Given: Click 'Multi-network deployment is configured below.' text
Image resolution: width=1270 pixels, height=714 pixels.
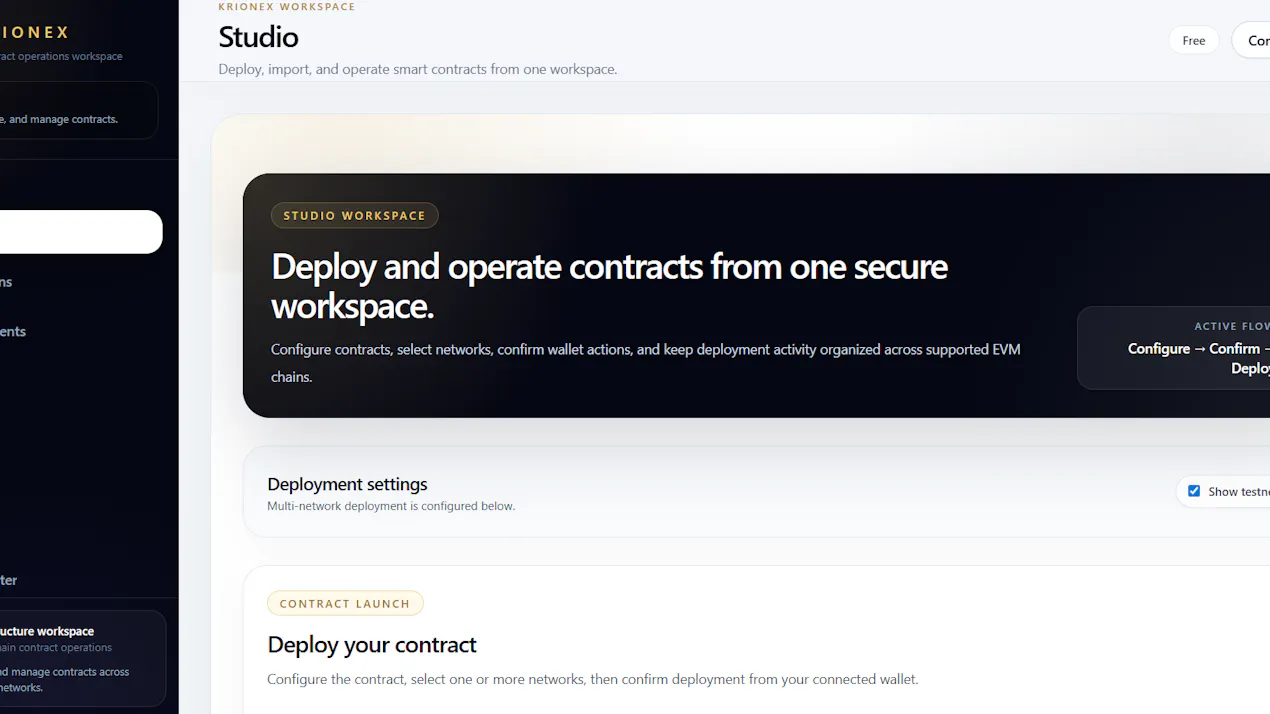Looking at the screenshot, I should pyautogui.click(x=391, y=506).
